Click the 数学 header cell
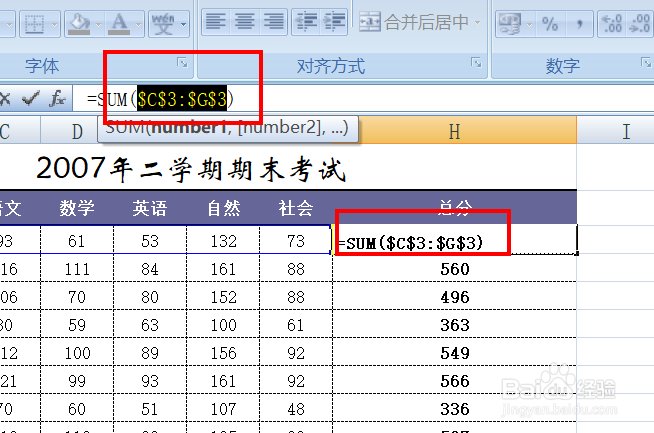Image resolution: width=654 pixels, height=433 pixels. tap(77, 208)
